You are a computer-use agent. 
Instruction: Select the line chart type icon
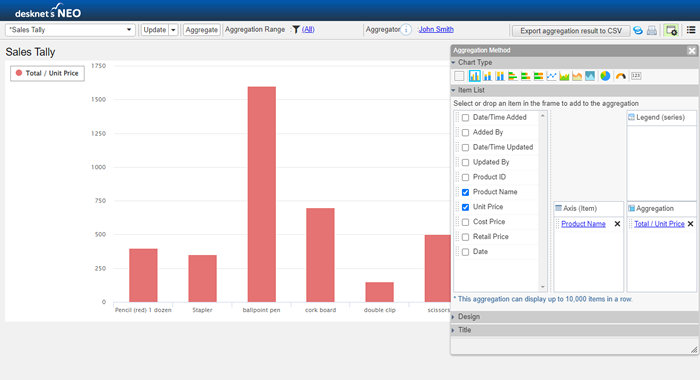[x=552, y=76]
